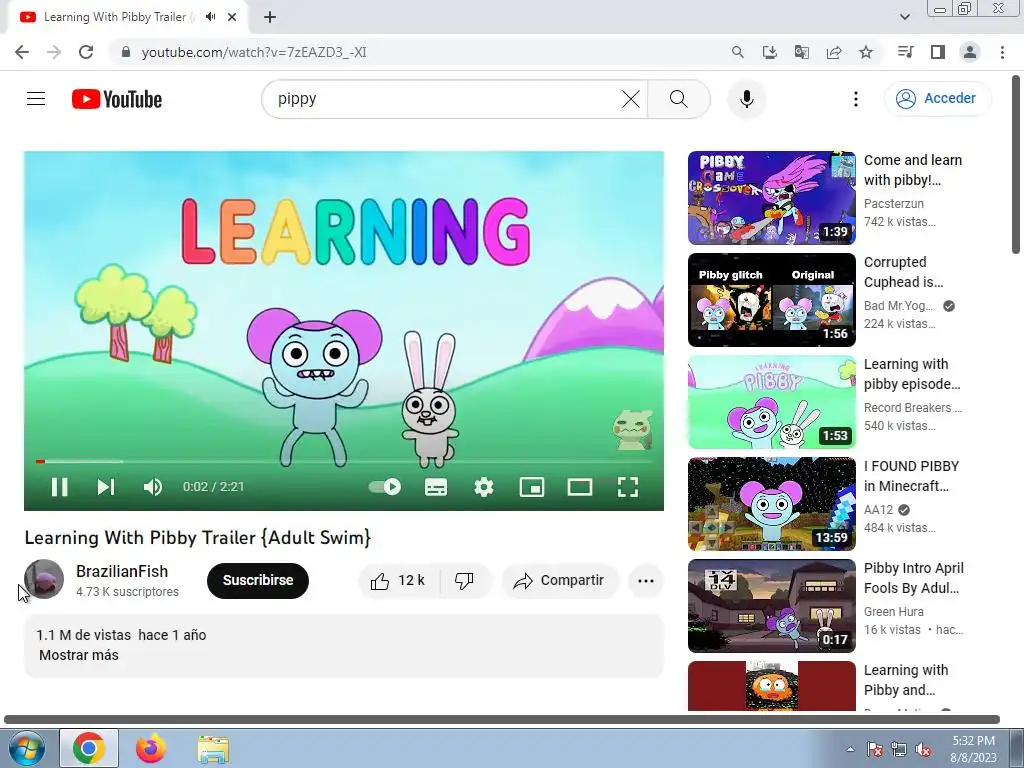Image resolution: width=1024 pixels, height=768 pixels.
Task: Expand description with Mostrar más
Action: 79,655
